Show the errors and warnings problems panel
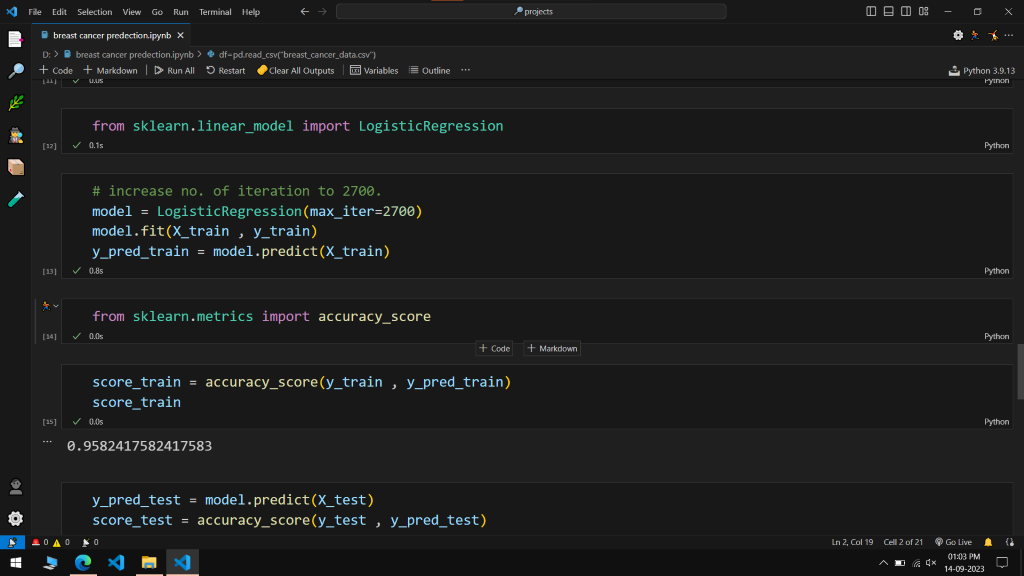 [51, 542]
